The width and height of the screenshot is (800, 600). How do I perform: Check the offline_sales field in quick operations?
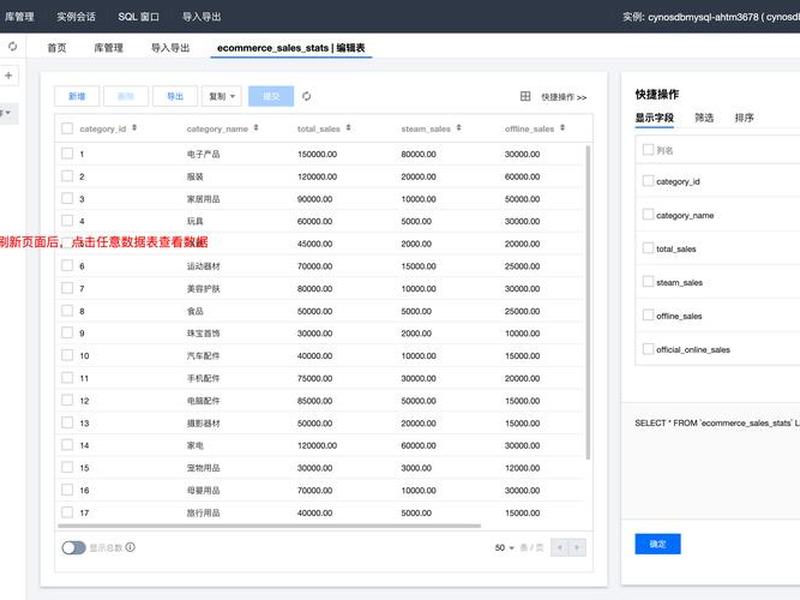648,315
